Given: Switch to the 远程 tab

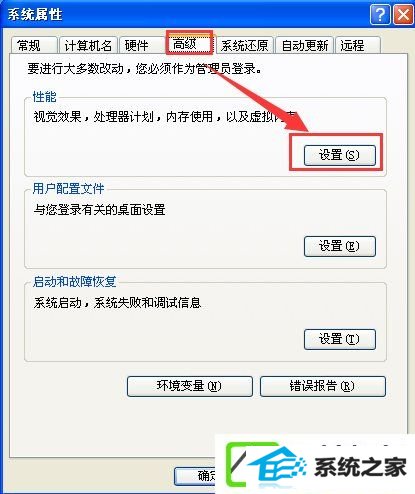Looking at the screenshot, I should coord(358,45).
